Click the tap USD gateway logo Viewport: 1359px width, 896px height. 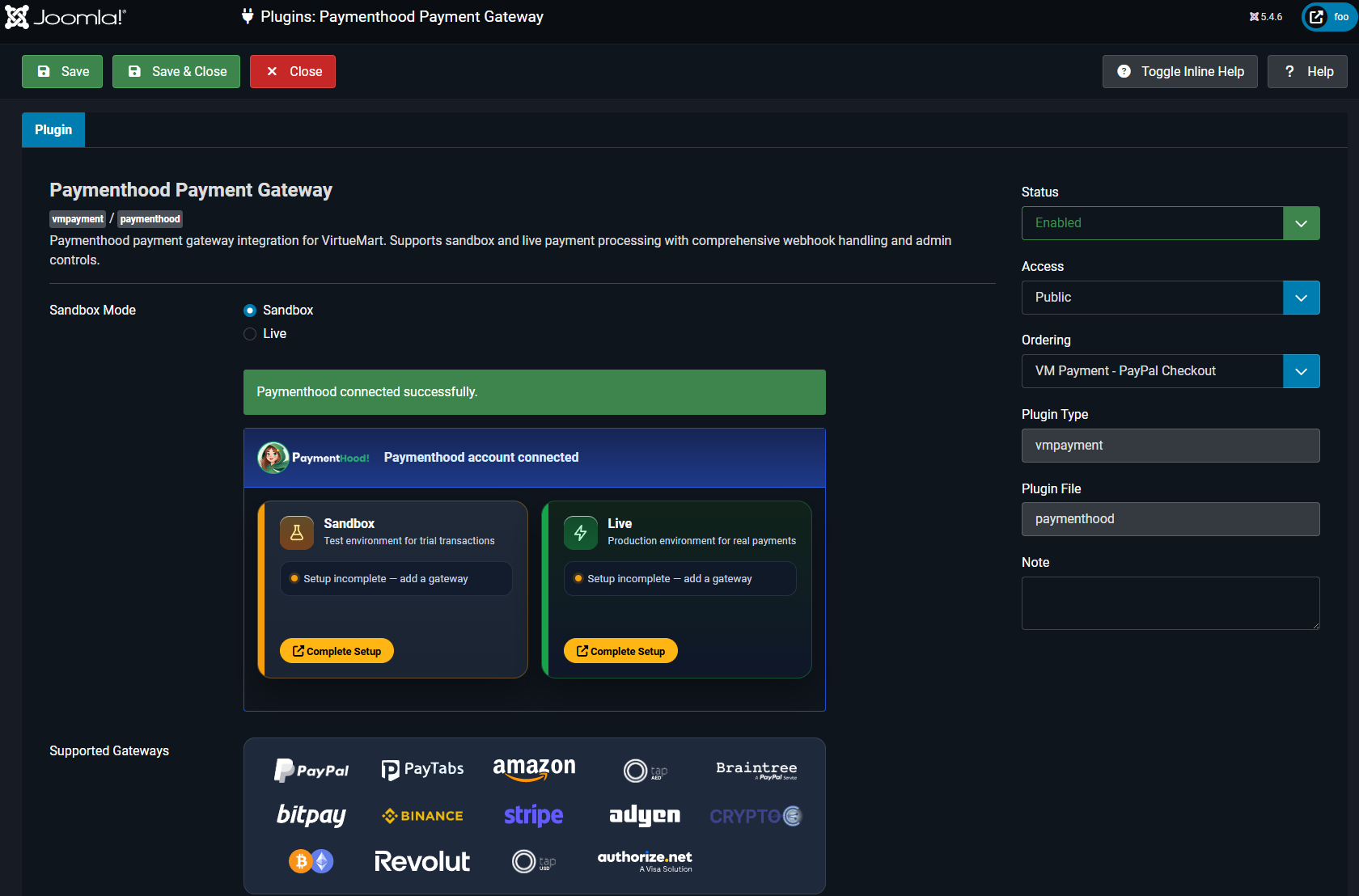click(x=534, y=861)
